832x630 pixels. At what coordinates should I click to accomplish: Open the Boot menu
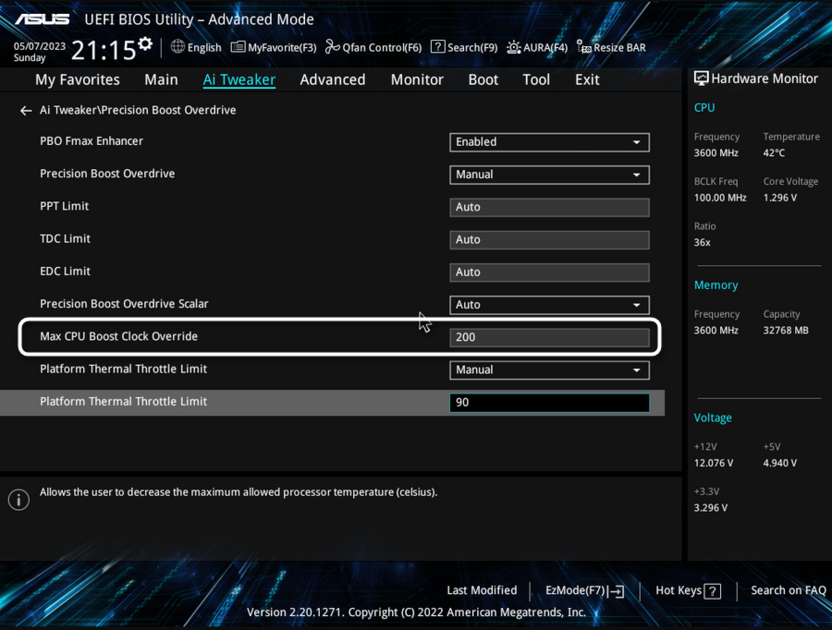(483, 79)
